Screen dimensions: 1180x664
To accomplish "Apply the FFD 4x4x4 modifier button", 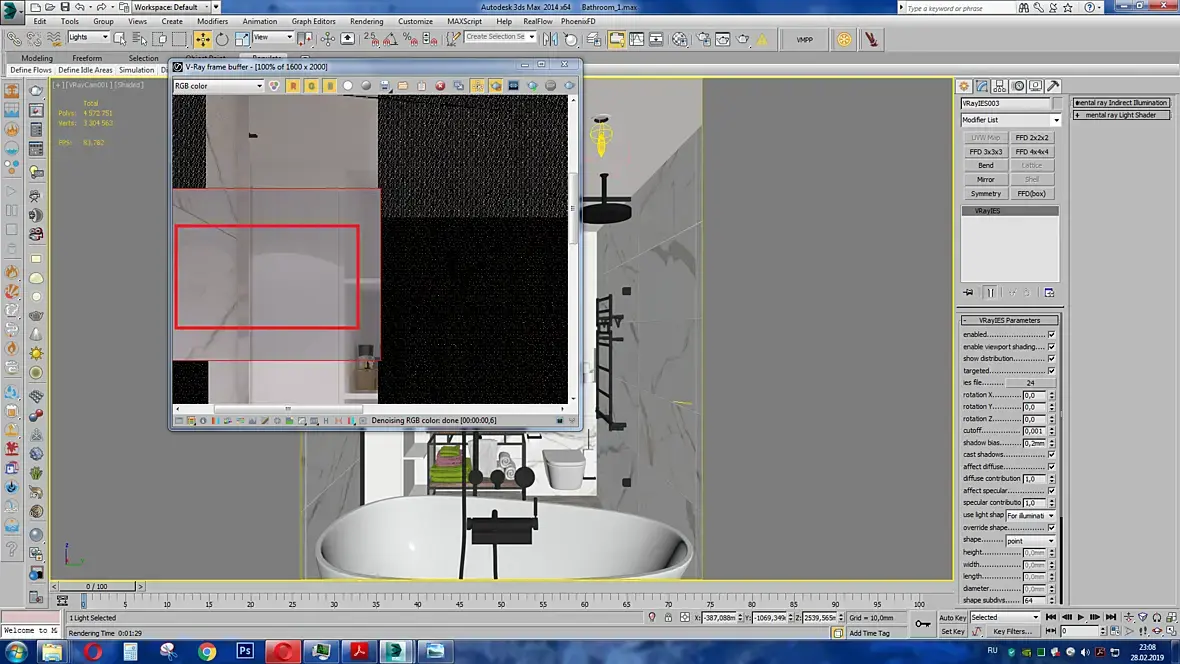I will [x=1032, y=151].
